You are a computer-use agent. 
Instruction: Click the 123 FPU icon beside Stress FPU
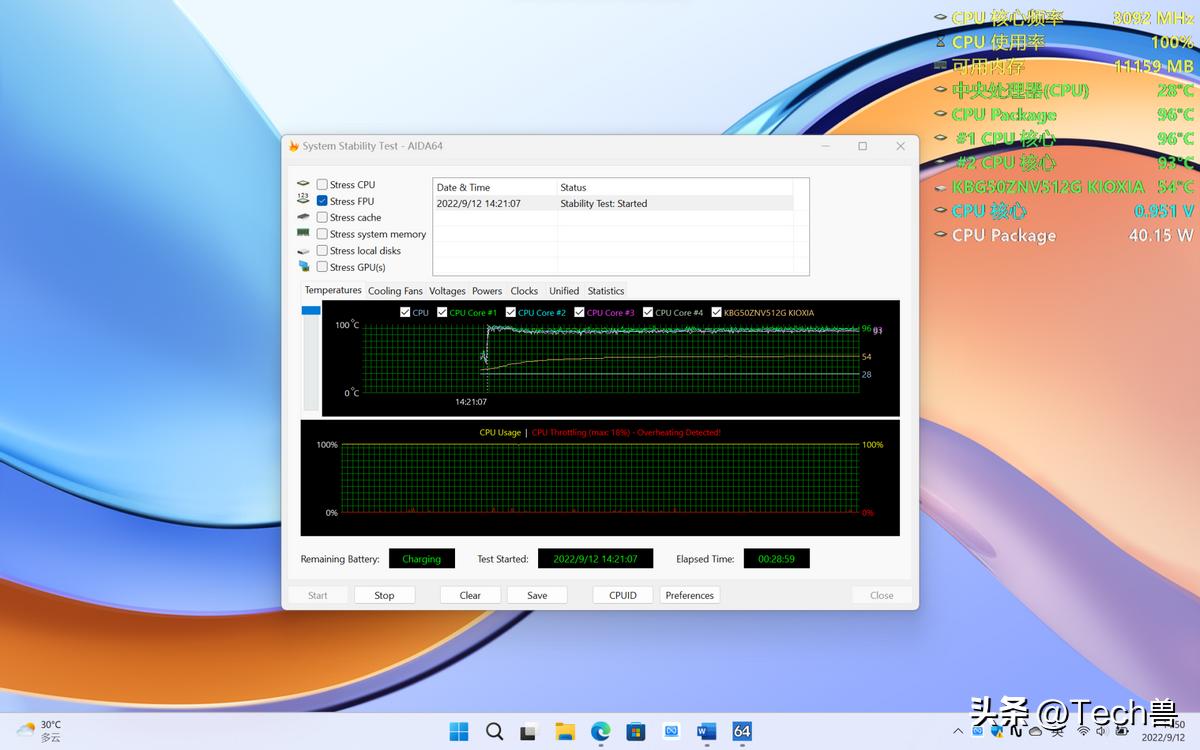303,200
